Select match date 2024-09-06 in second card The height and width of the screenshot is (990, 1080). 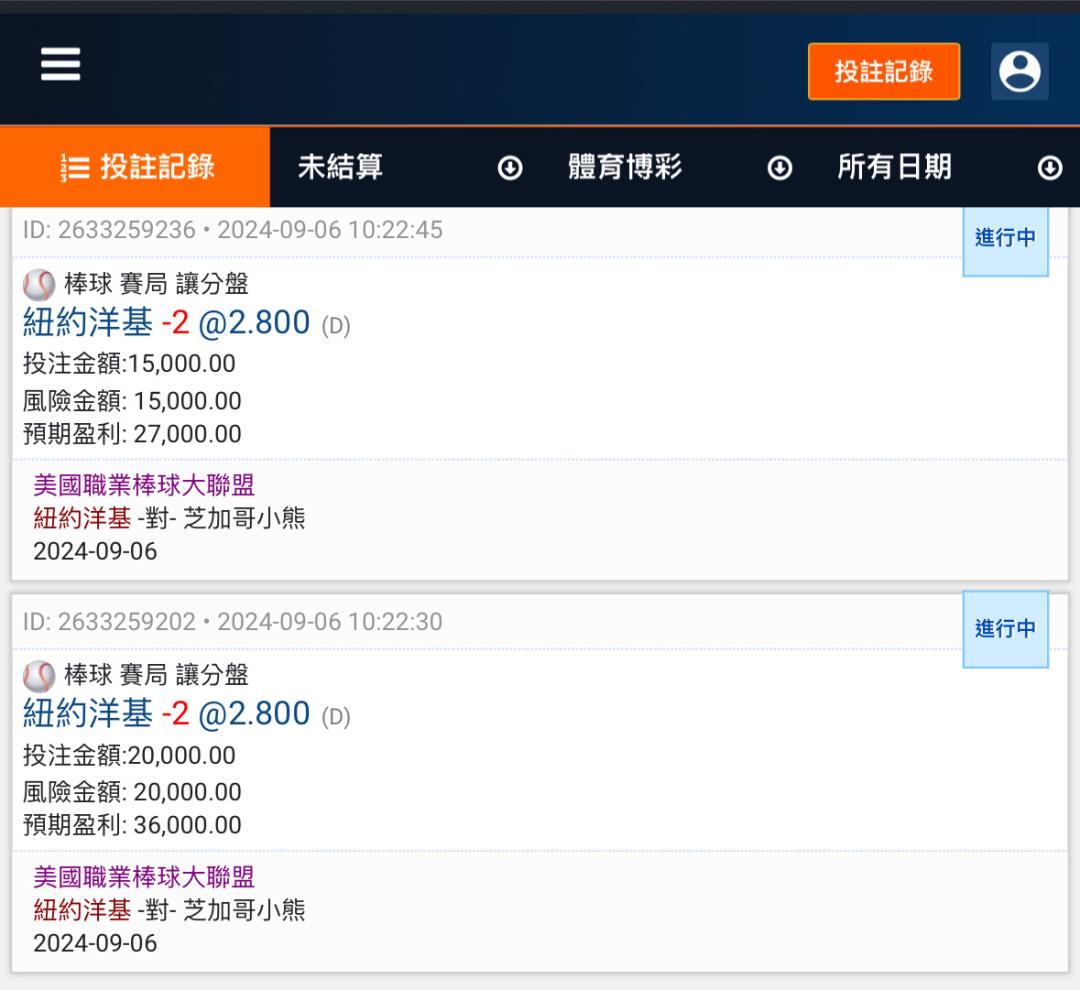(95, 944)
